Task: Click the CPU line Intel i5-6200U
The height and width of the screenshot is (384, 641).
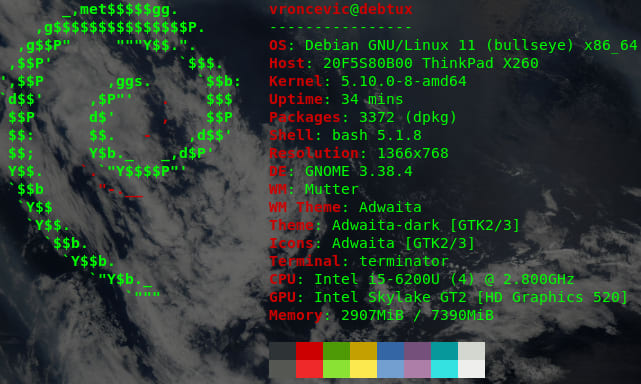Action: pos(422,279)
